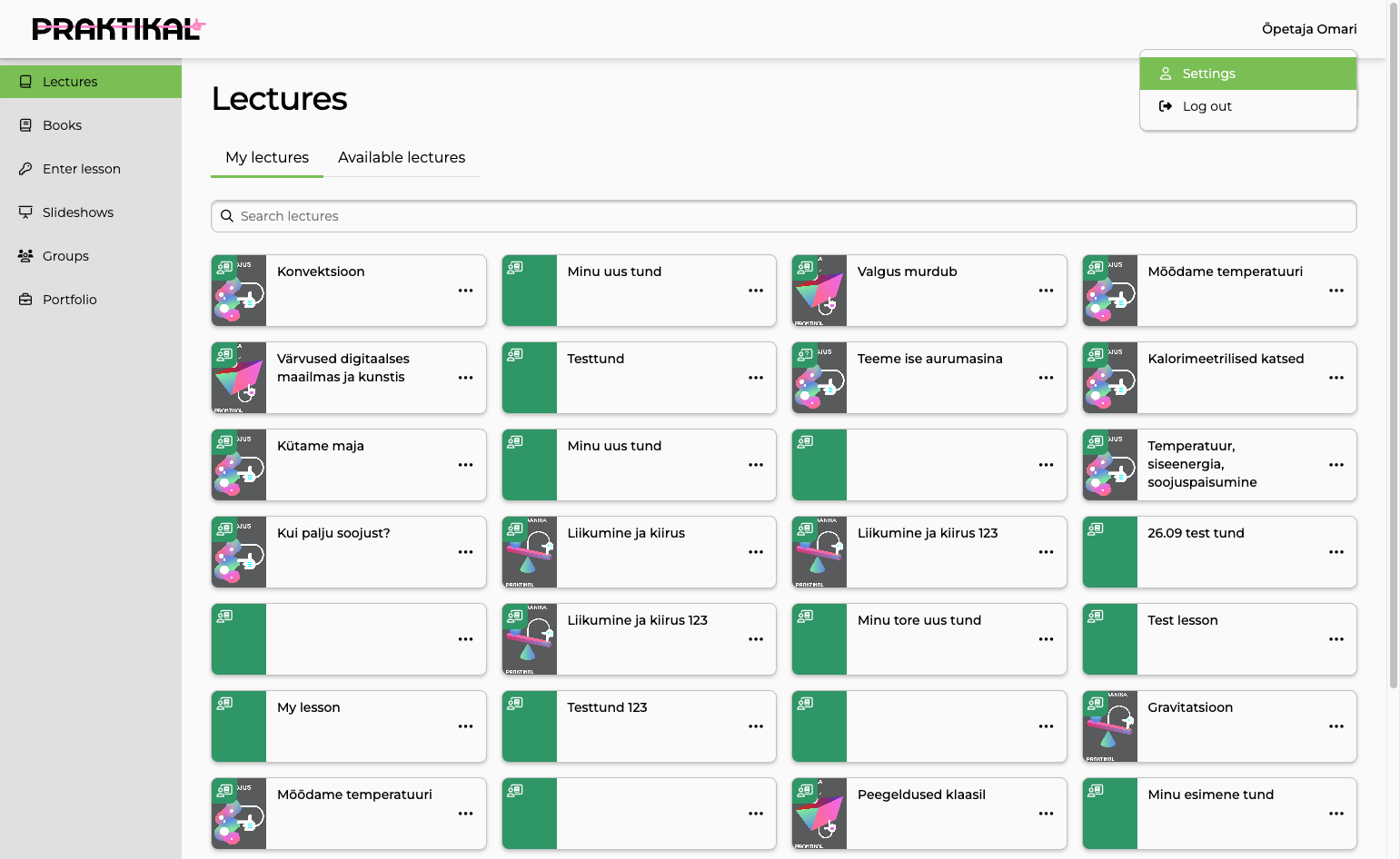Click the Praktikal logo
1400x859 pixels.
tap(119, 29)
